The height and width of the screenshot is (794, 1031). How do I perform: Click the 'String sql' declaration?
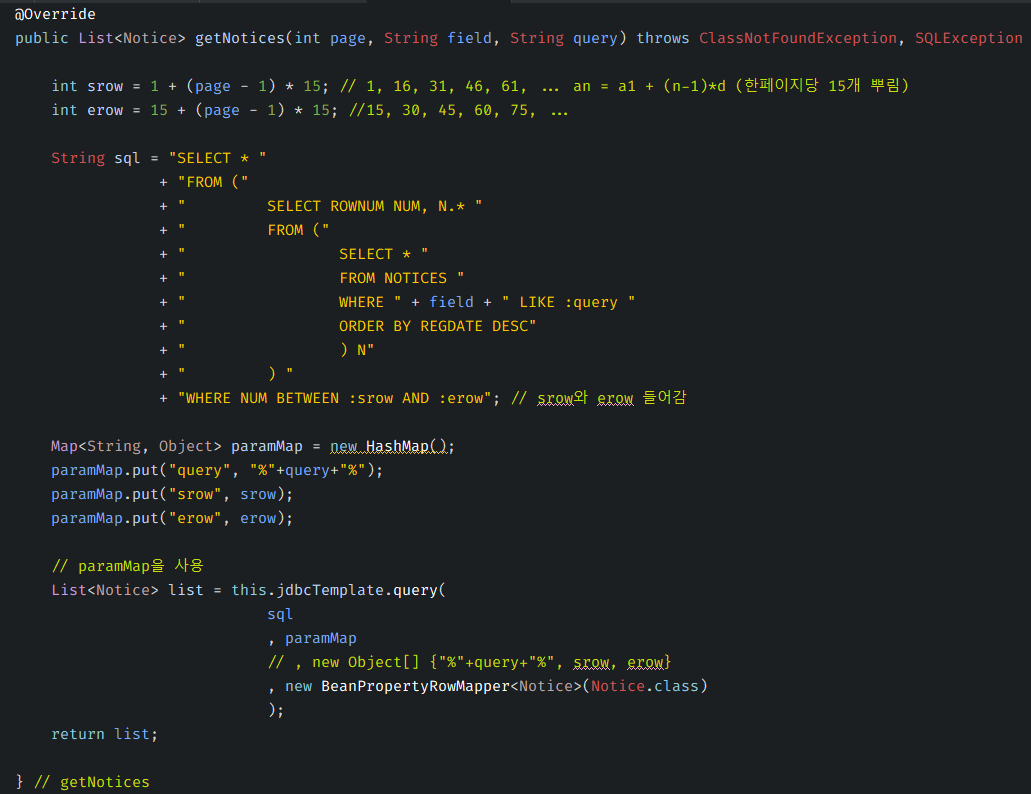tap(95, 158)
